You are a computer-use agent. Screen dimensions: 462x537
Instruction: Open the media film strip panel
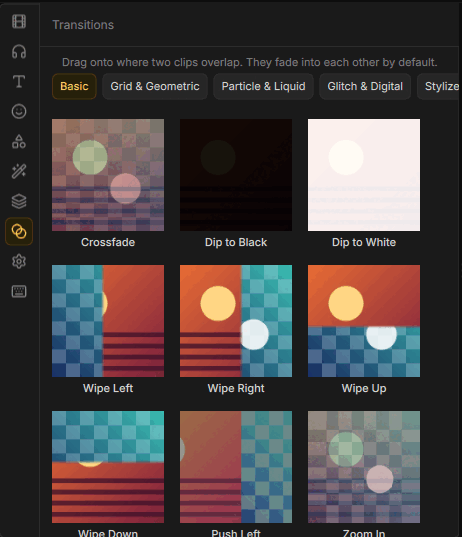19,22
